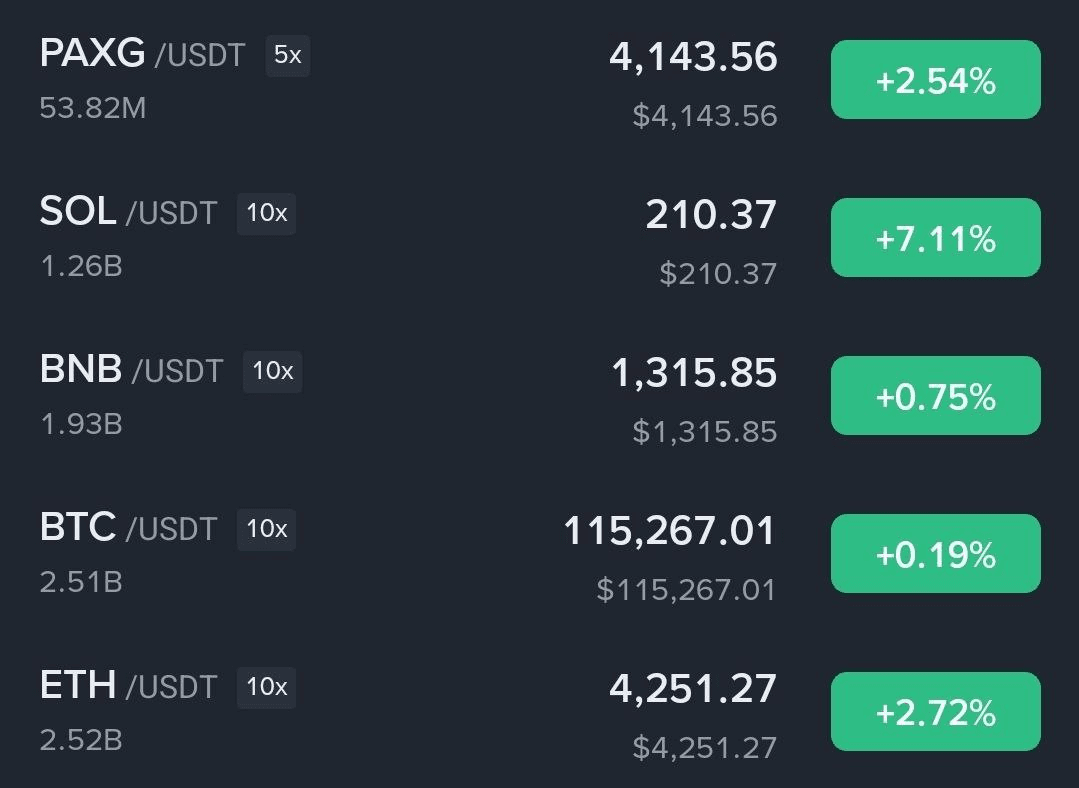Open the SOL/USDT trading pair
The height and width of the screenshot is (788, 1079).
tap(127, 212)
